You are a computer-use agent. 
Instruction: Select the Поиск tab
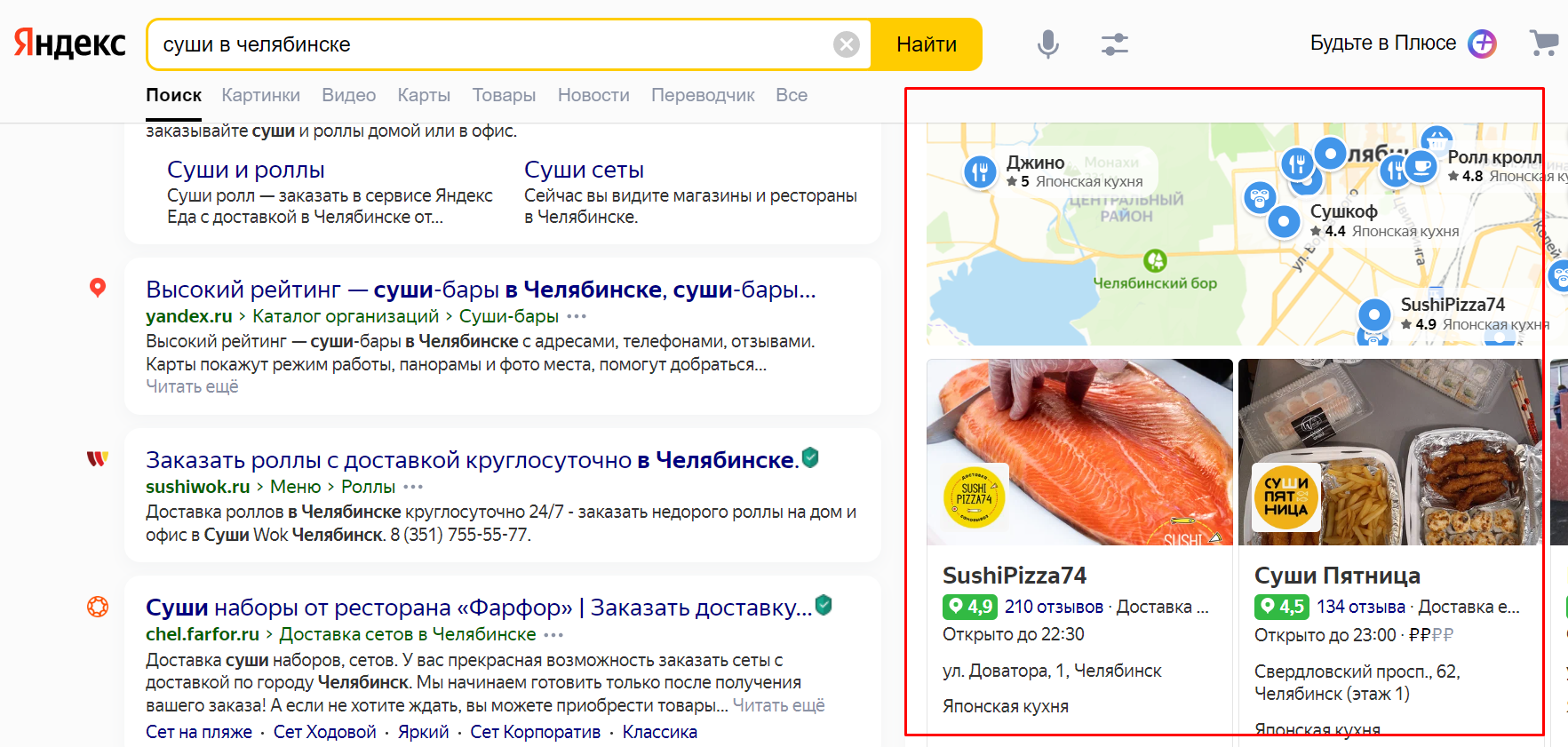click(x=173, y=95)
